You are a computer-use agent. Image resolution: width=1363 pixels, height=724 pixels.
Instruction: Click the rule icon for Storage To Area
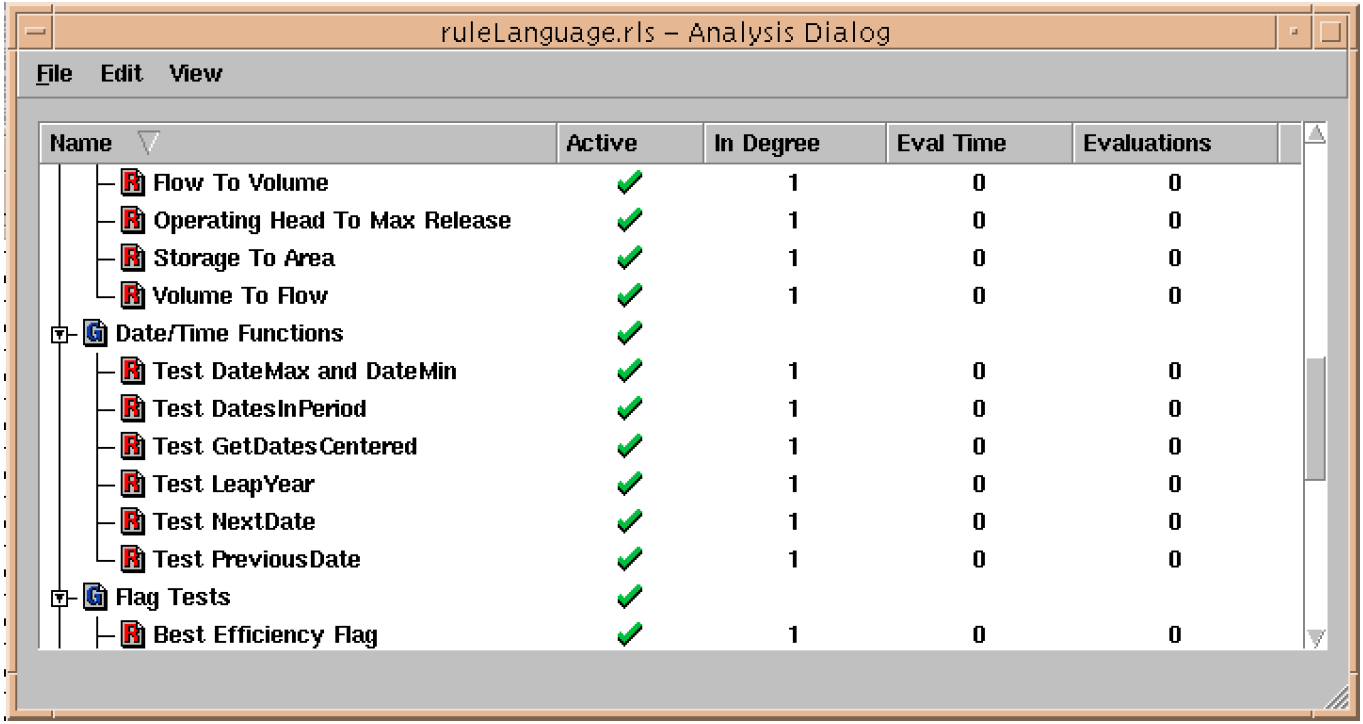[x=133, y=258]
